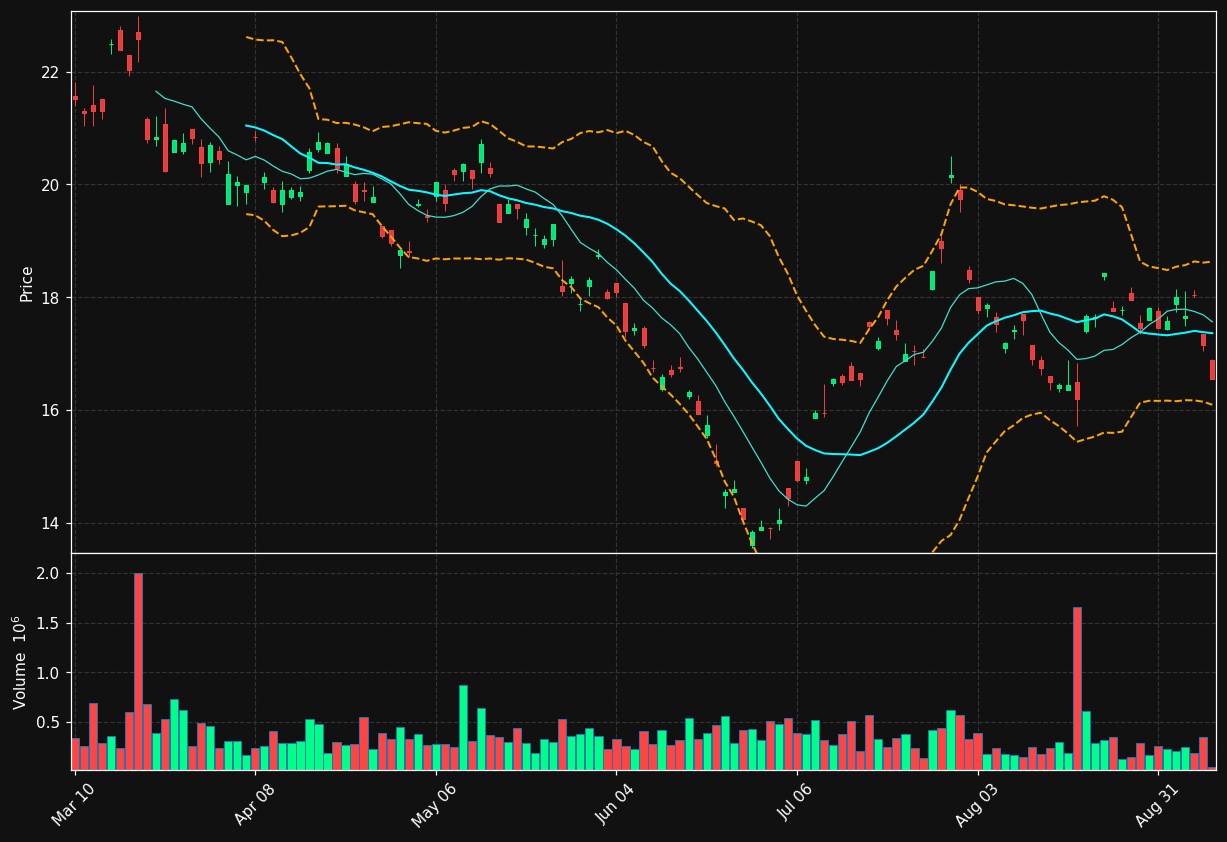Click the price axis value 20
This screenshot has height=842, width=1227.
click(x=50, y=185)
